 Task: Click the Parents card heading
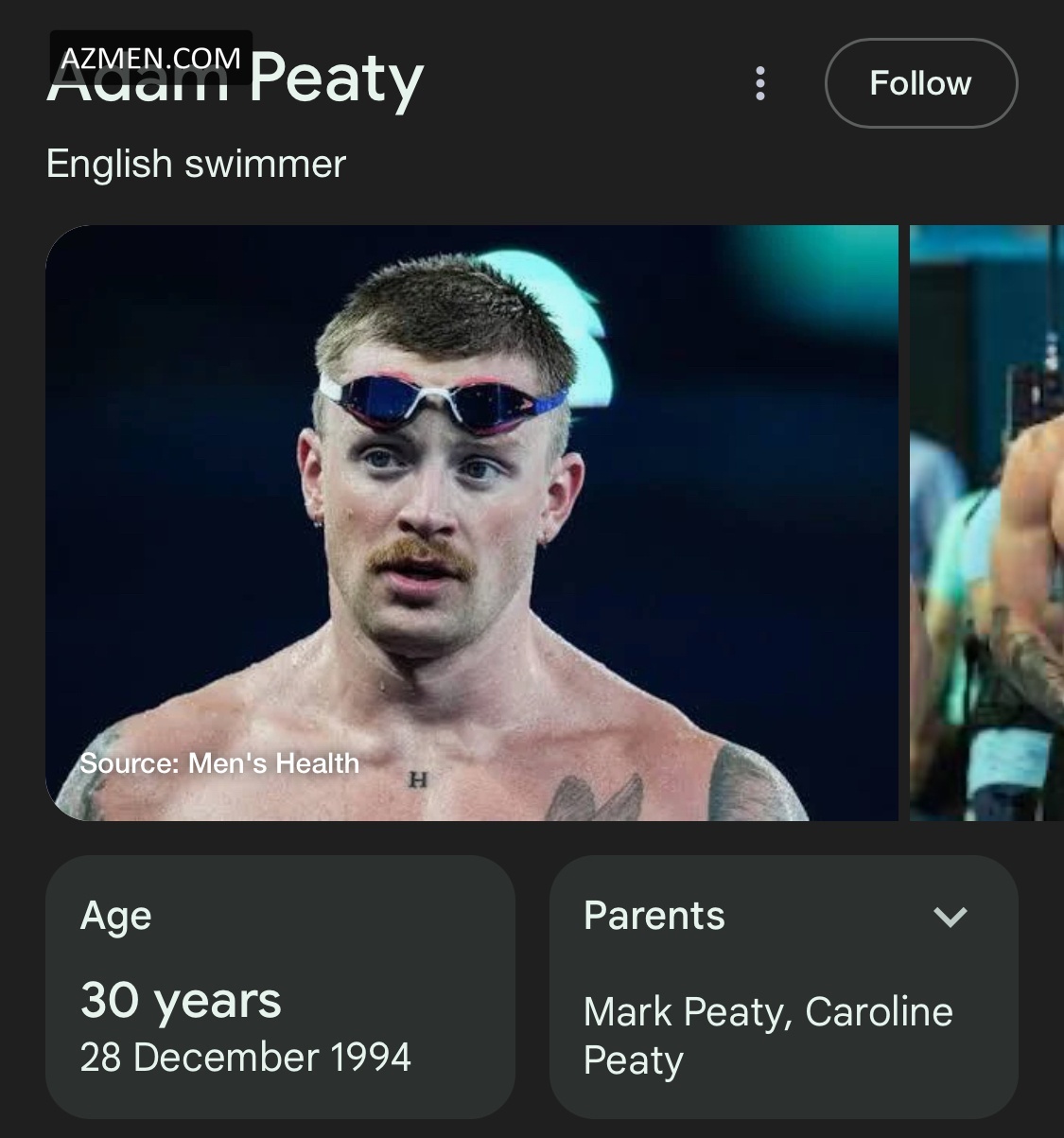point(654,916)
